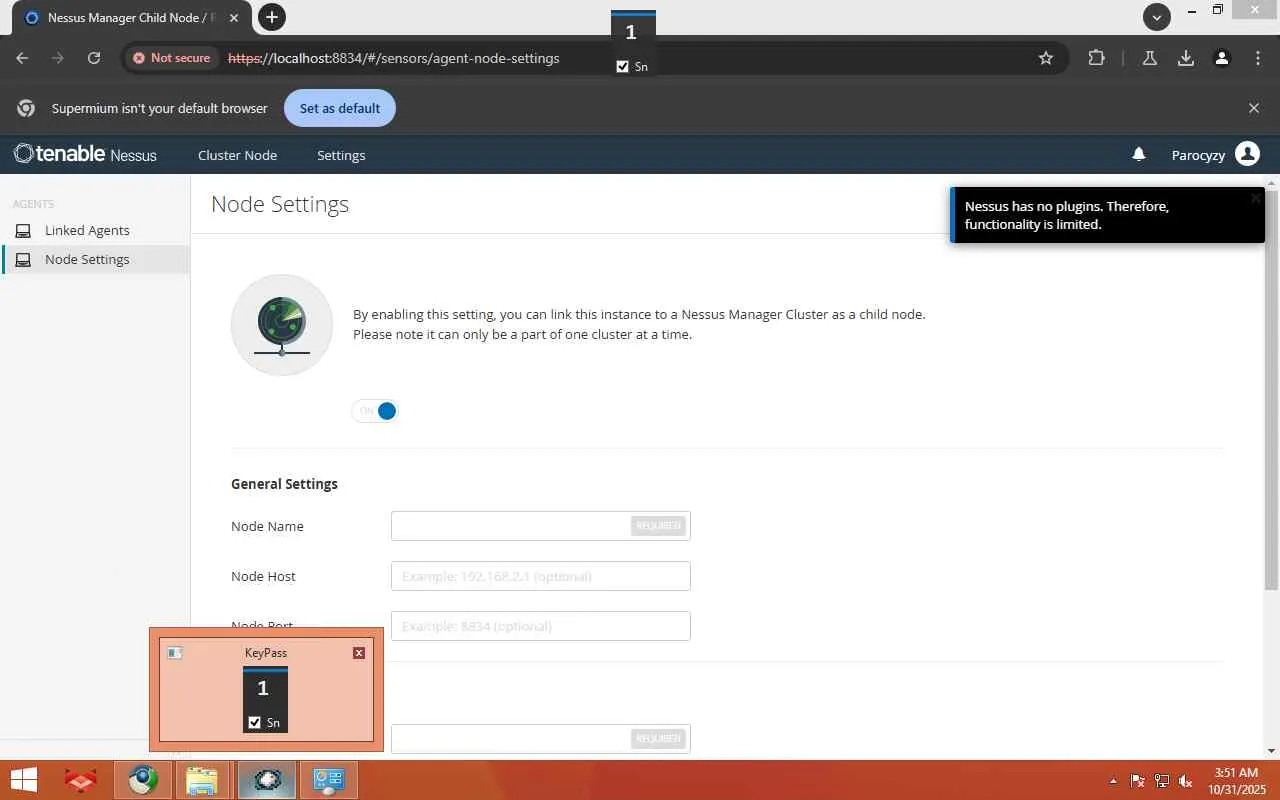Viewport: 1280px width, 800px height.
Task: Go back to the previous page
Action: (22, 58)
